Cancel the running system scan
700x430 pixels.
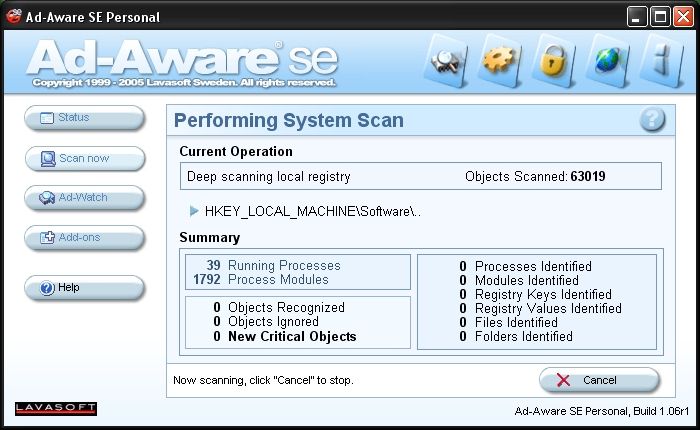coord(599,380)
